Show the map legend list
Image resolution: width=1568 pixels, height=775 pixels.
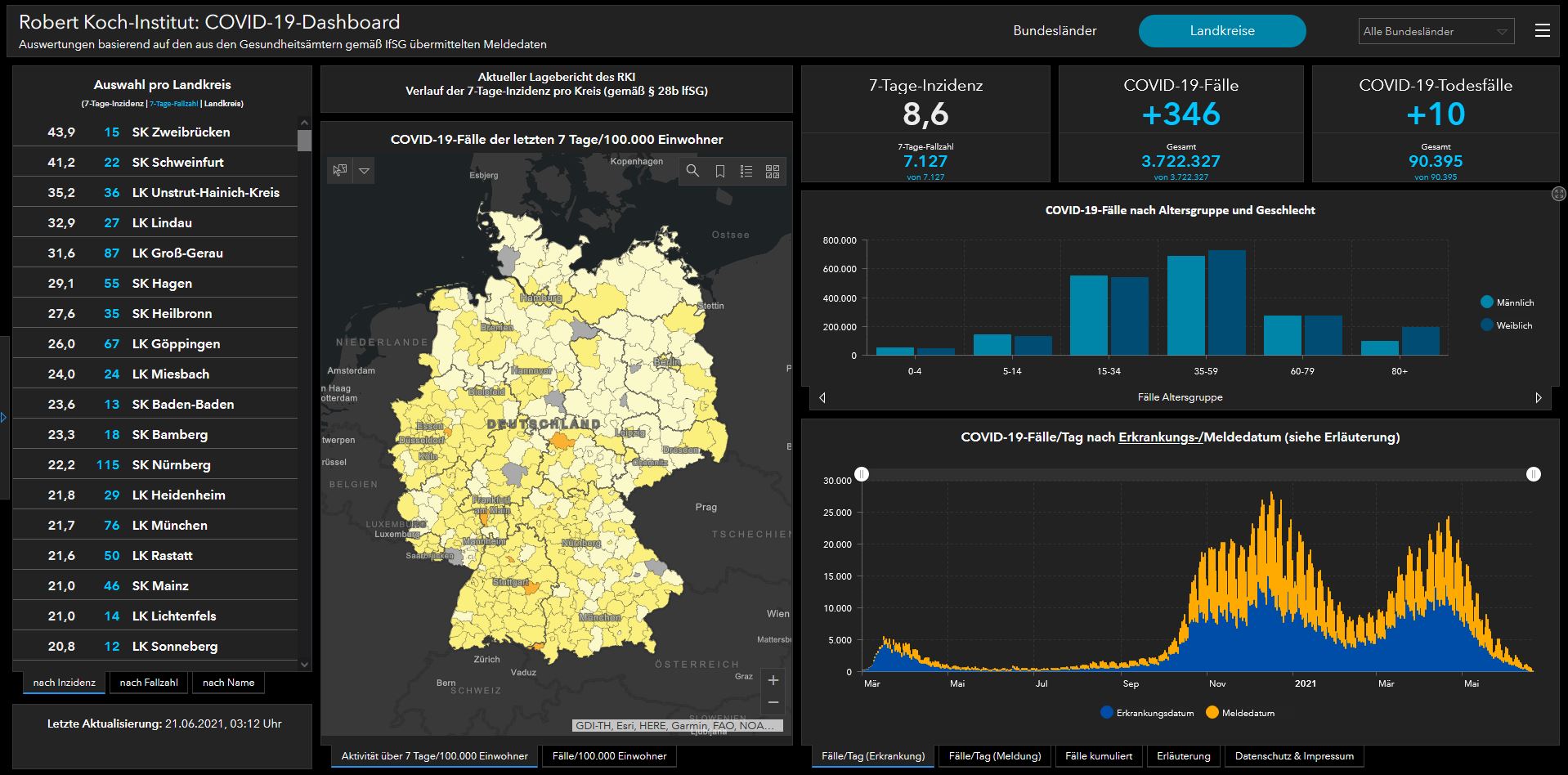coord(746,171)
